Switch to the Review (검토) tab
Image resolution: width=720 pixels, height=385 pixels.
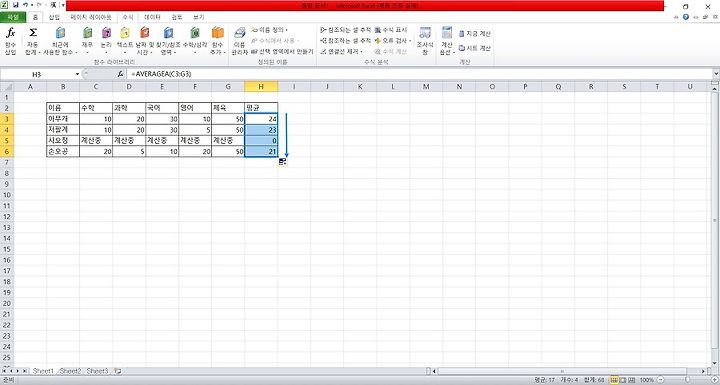click(177, 17)
